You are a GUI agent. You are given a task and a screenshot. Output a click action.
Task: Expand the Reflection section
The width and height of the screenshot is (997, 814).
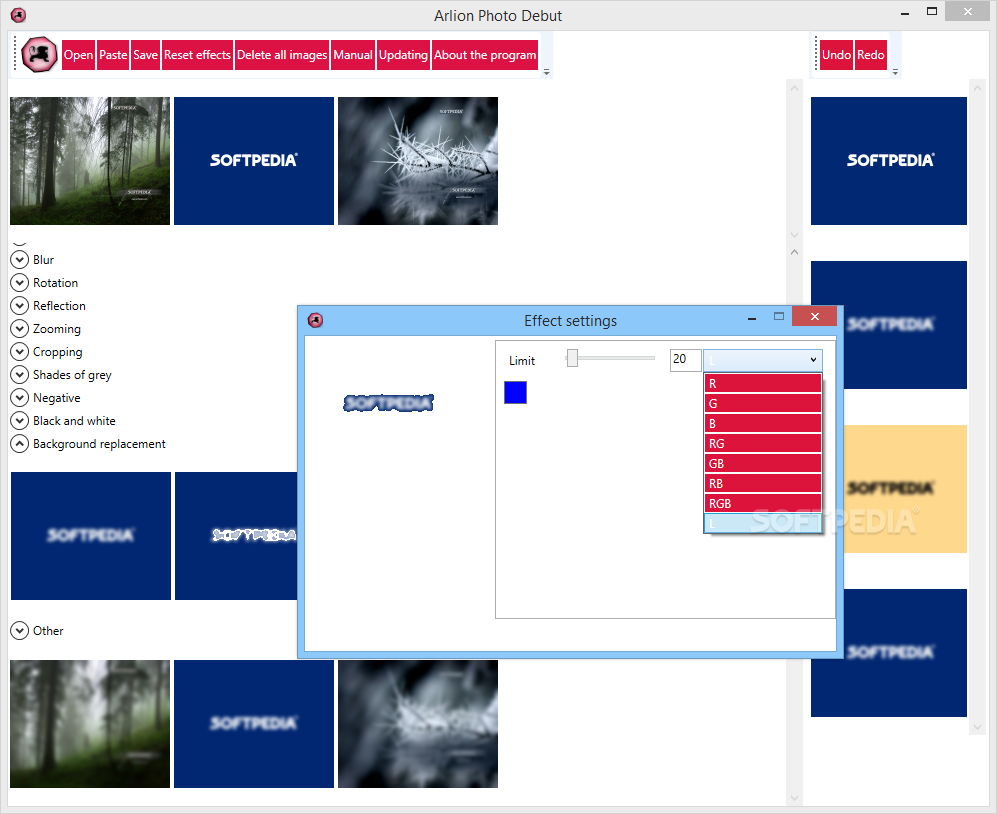click(20, 305)
